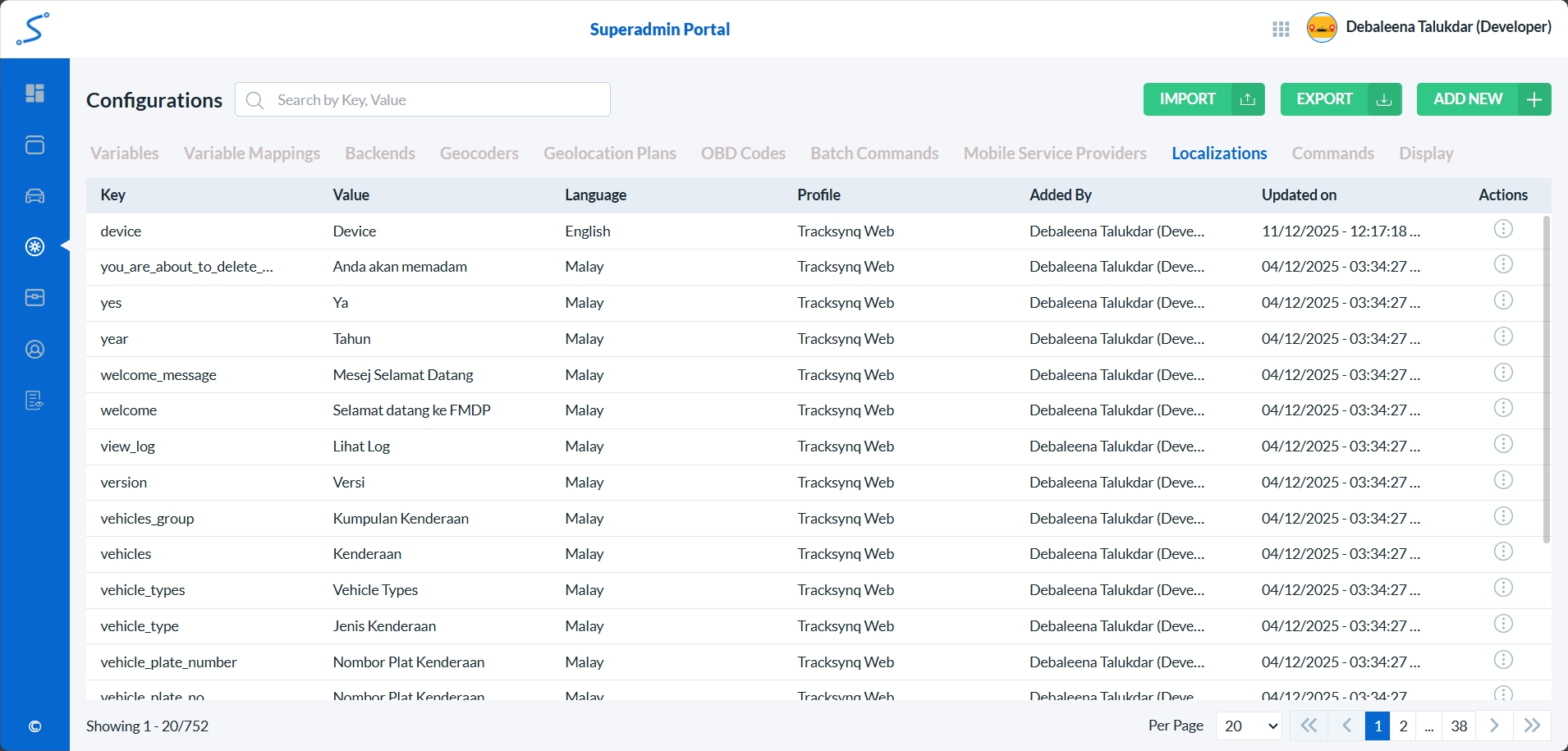Viewport: 1568px width, 751px height.
Task: Open the apps grid launcher icon
Action: point(1281,30)
